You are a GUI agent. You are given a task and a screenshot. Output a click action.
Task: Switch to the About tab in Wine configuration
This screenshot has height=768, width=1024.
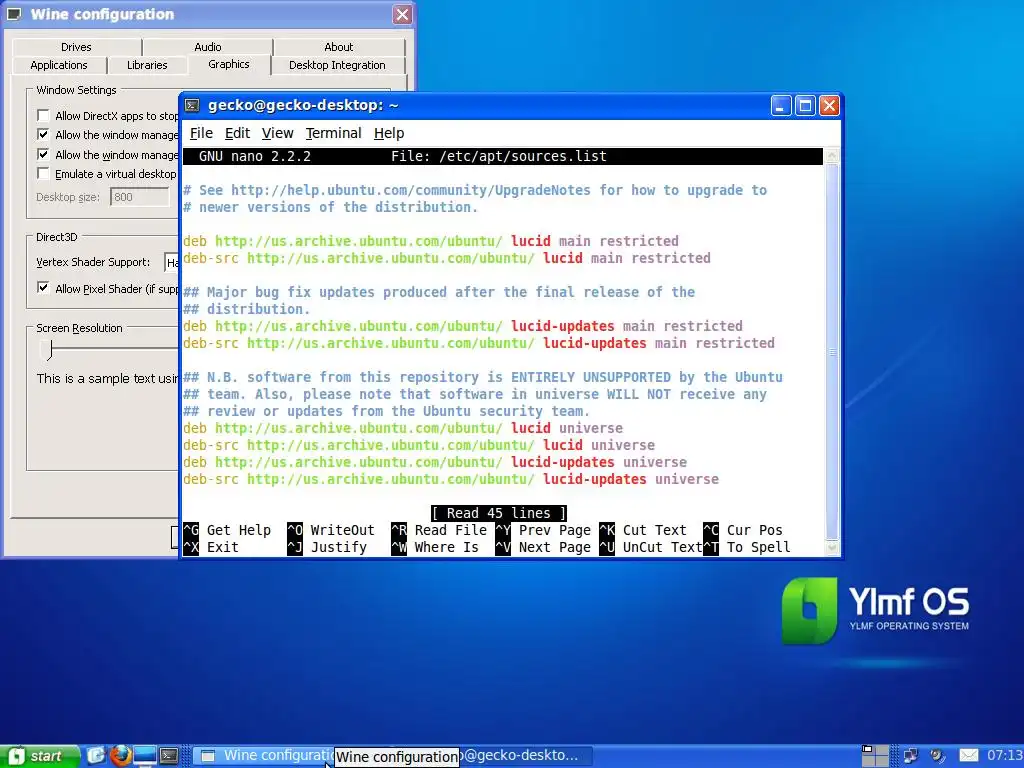point(339,47)
